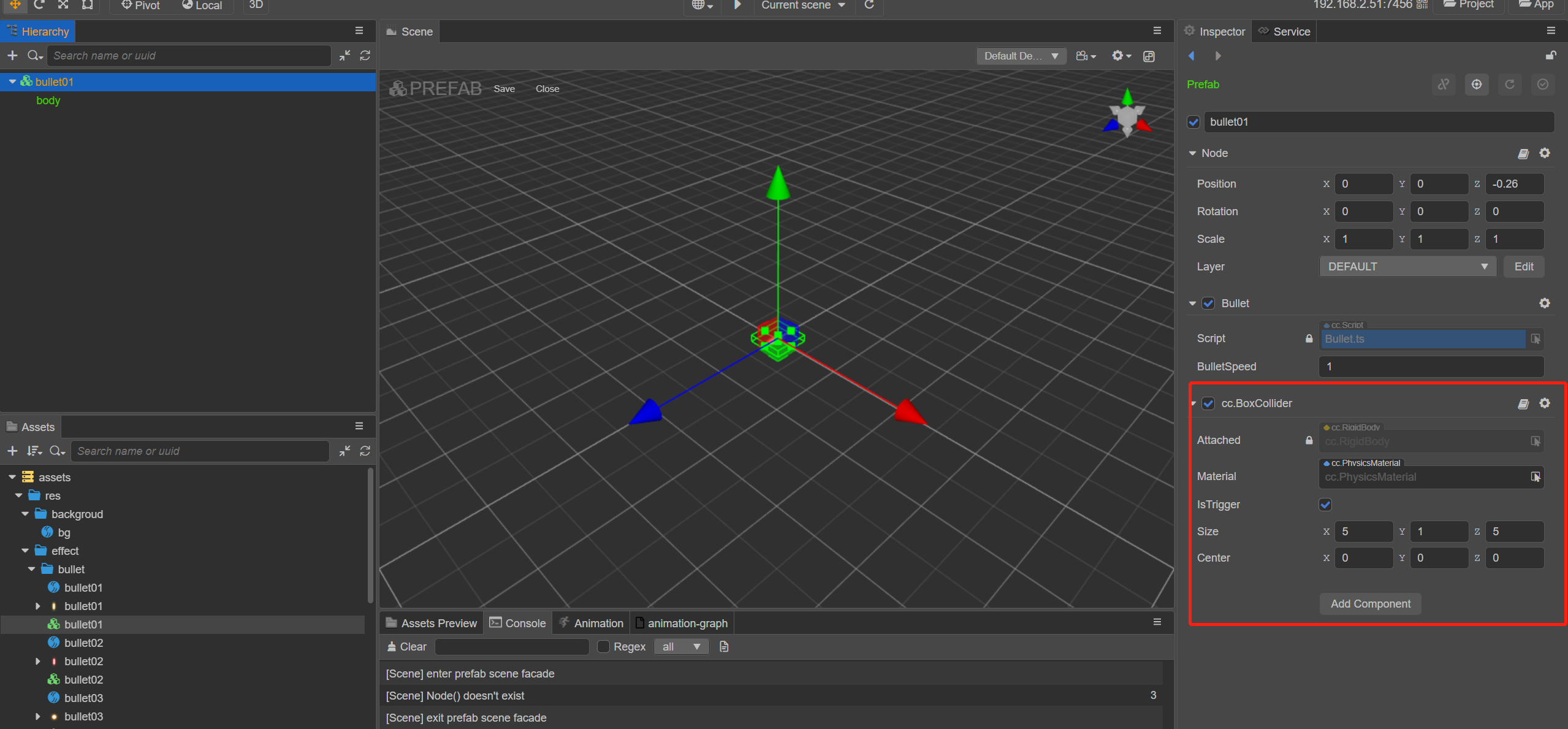Open the Console log type dropdown
The width and height of the screenshot is (1568, 729).
tap(680, 646)
